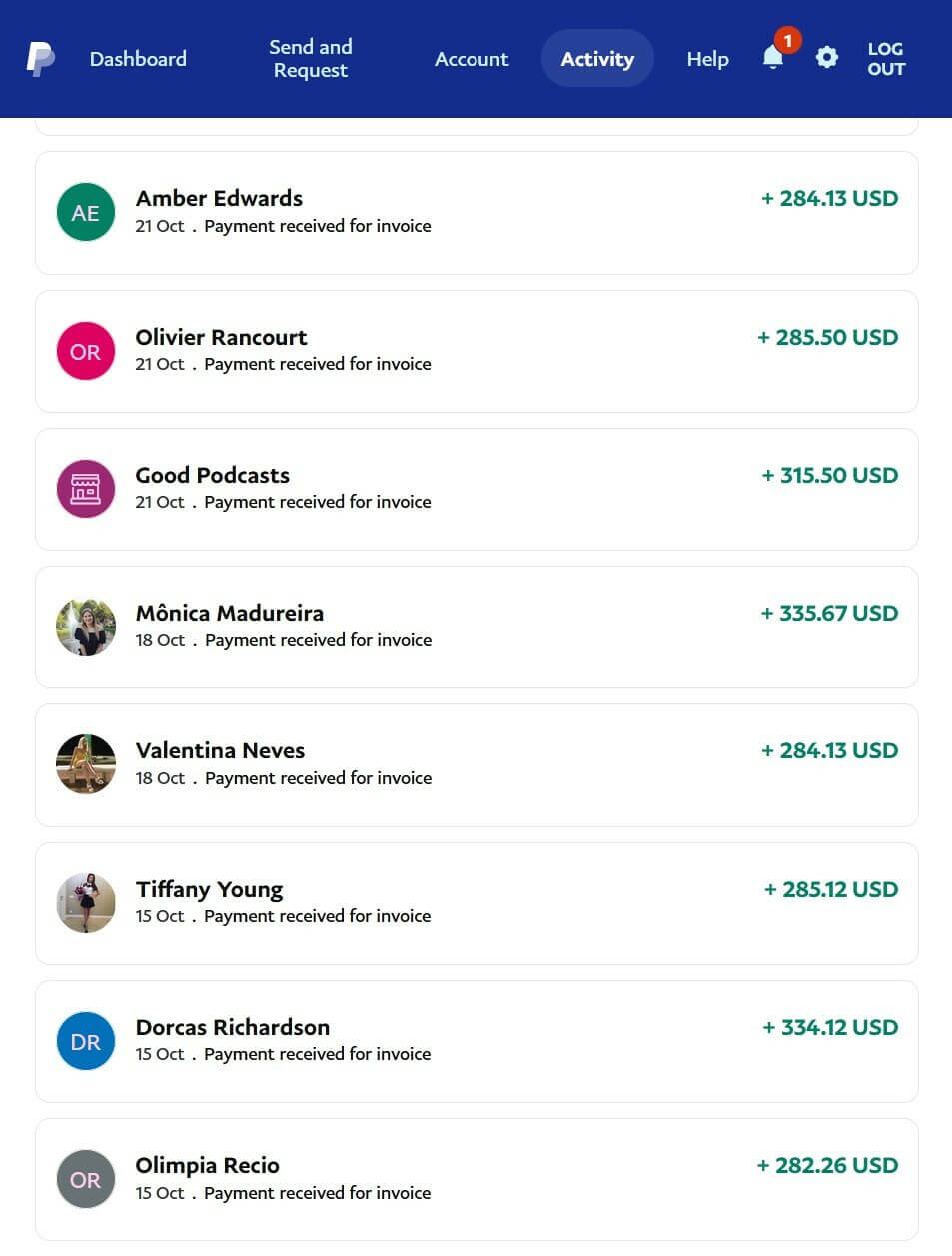Go to the Dashboard tab

tap(138, 59)
